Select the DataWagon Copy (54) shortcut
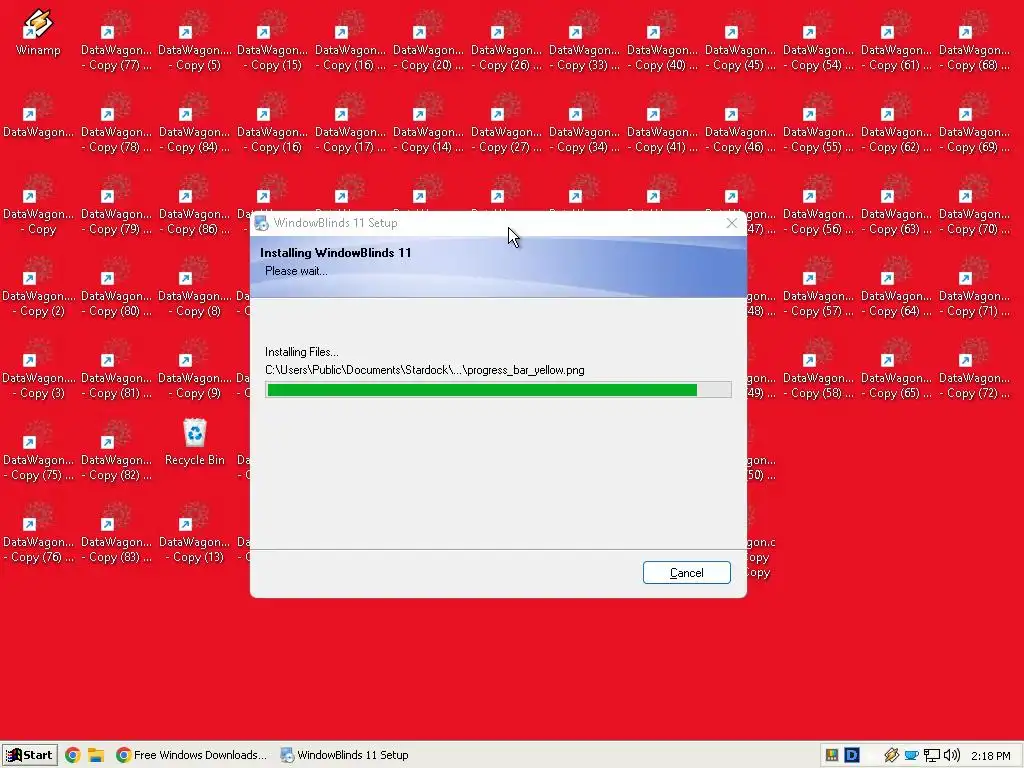 point(819,42)
